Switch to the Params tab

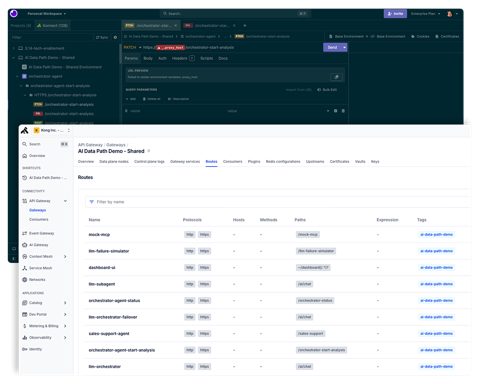click(x=131, y=58)
